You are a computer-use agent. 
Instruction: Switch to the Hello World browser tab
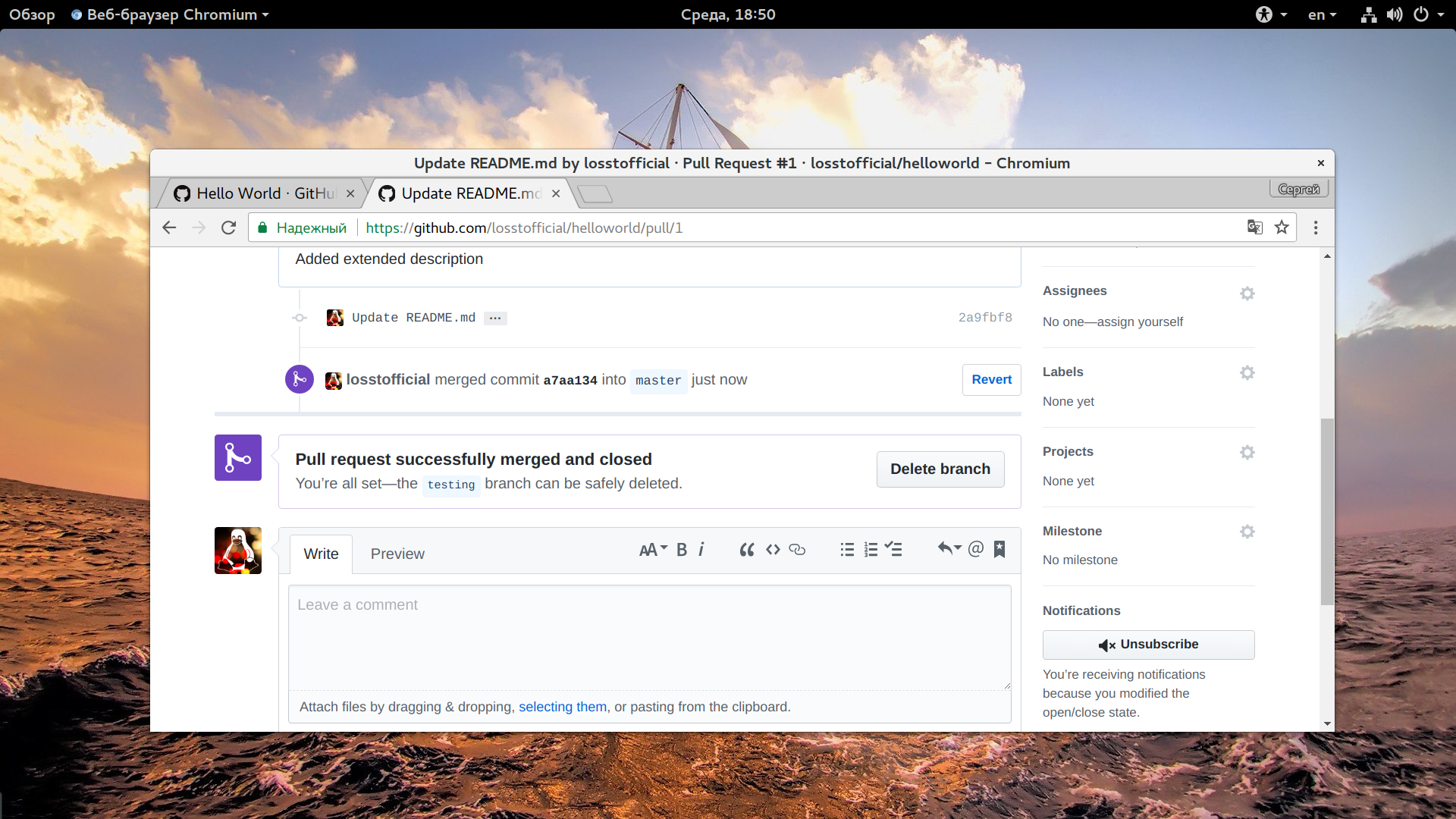pyautogui.click(x=263, y=194)
